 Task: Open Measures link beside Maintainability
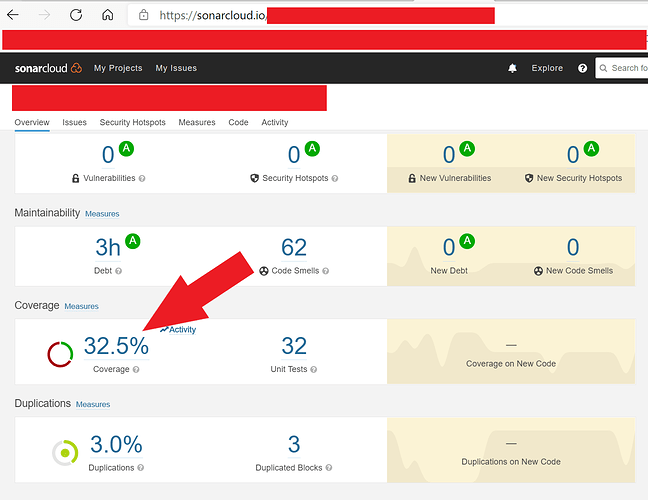102,214
